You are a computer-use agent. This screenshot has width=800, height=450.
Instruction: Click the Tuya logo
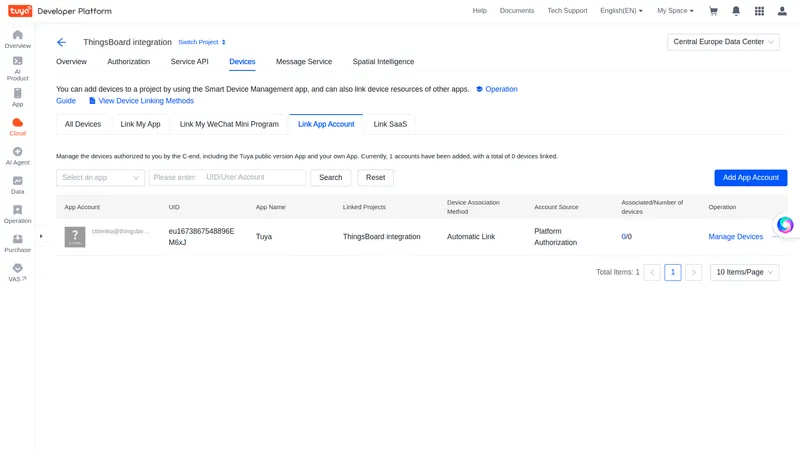20,11
